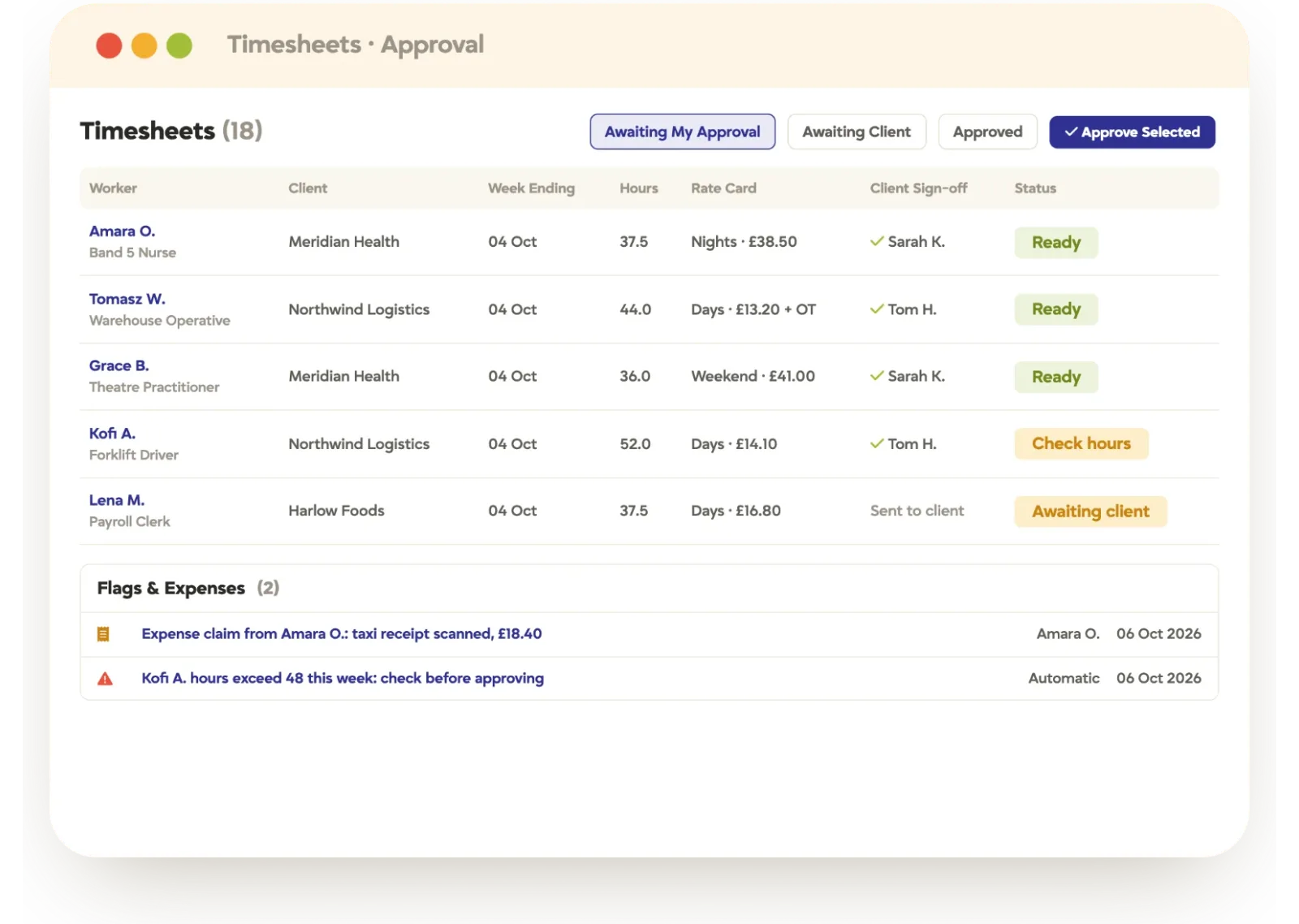Click the green maximize window dot

click(179, 45)
